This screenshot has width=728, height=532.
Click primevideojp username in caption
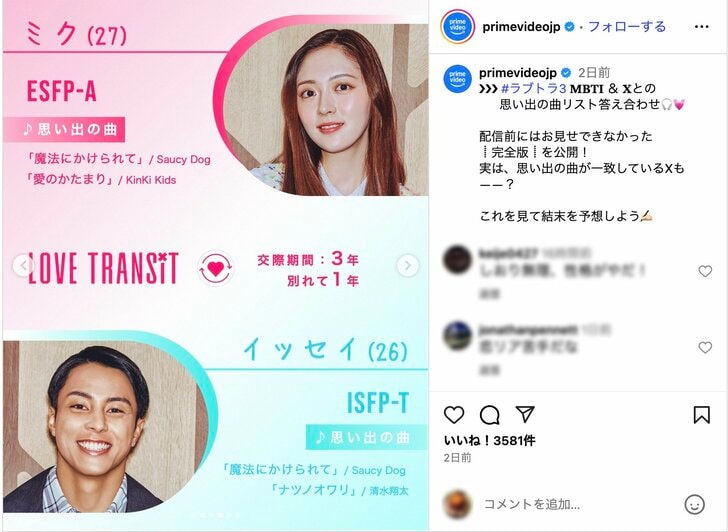(x=518, y=73)
